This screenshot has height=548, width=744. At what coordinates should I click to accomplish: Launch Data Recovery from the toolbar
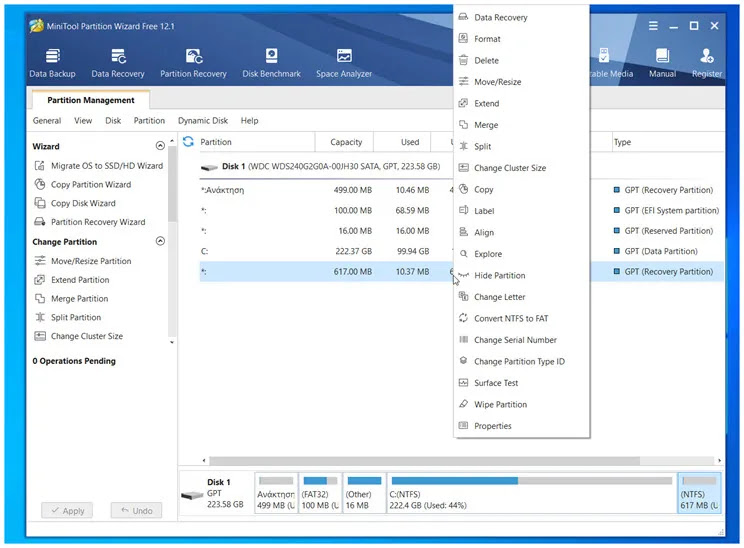click(118, 63)
